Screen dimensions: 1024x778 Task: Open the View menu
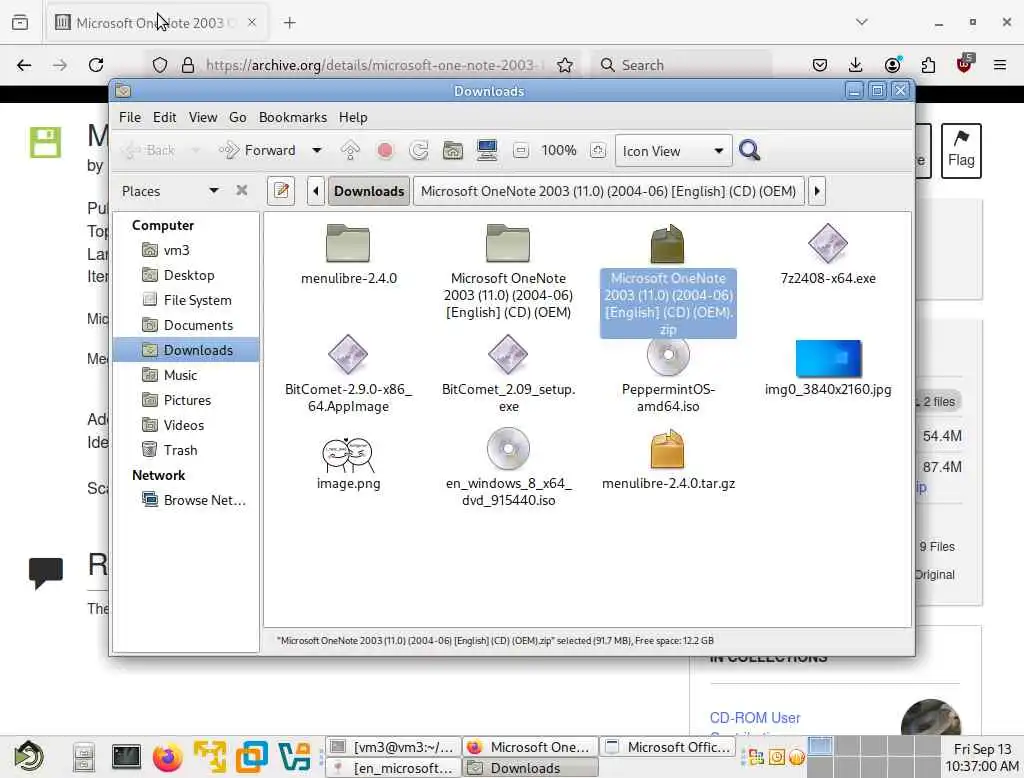202,117
